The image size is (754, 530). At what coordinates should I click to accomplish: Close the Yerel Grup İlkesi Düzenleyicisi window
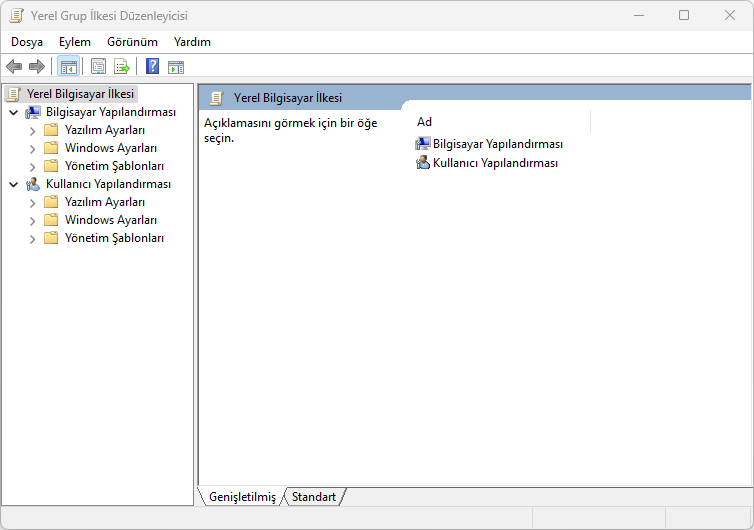tap(729, 16)
